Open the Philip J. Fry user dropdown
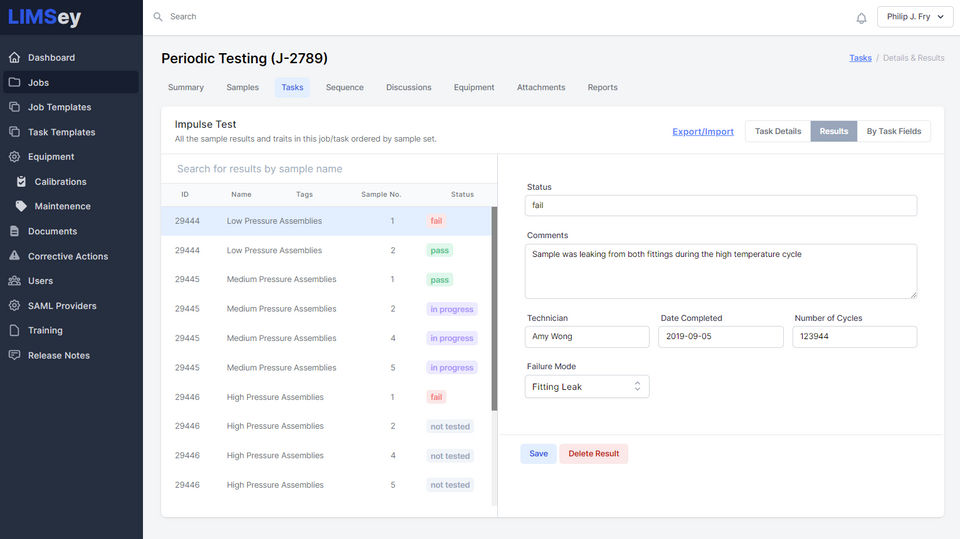 (x=914, y=17)
